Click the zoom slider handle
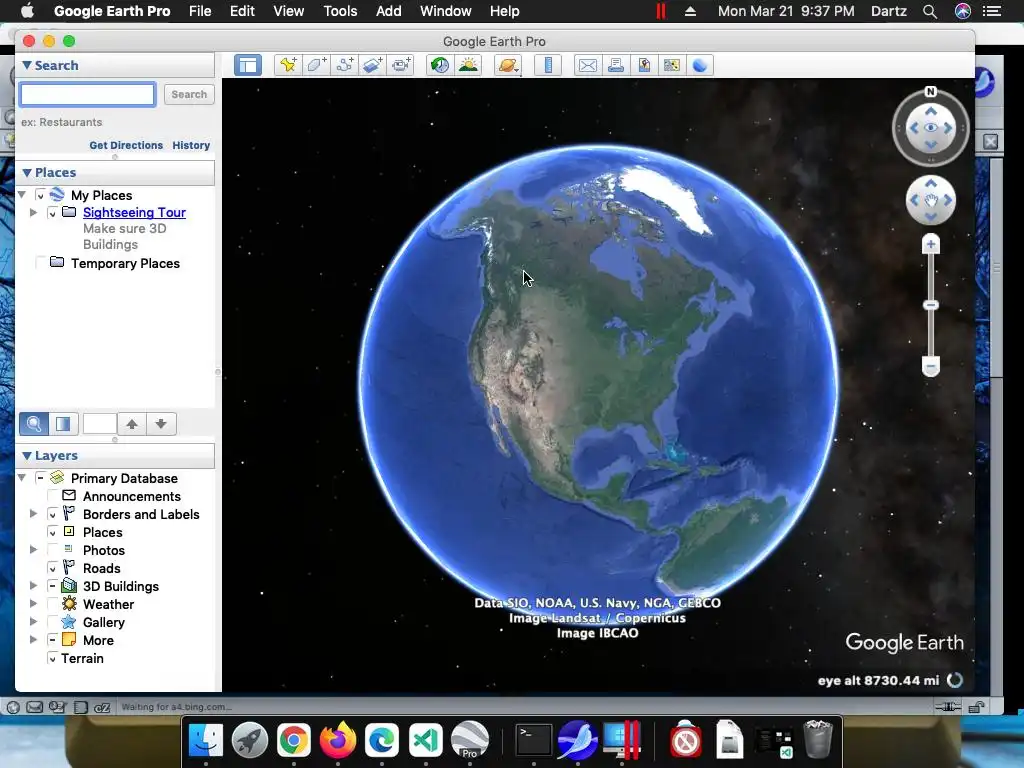 [x=931, y=305]
